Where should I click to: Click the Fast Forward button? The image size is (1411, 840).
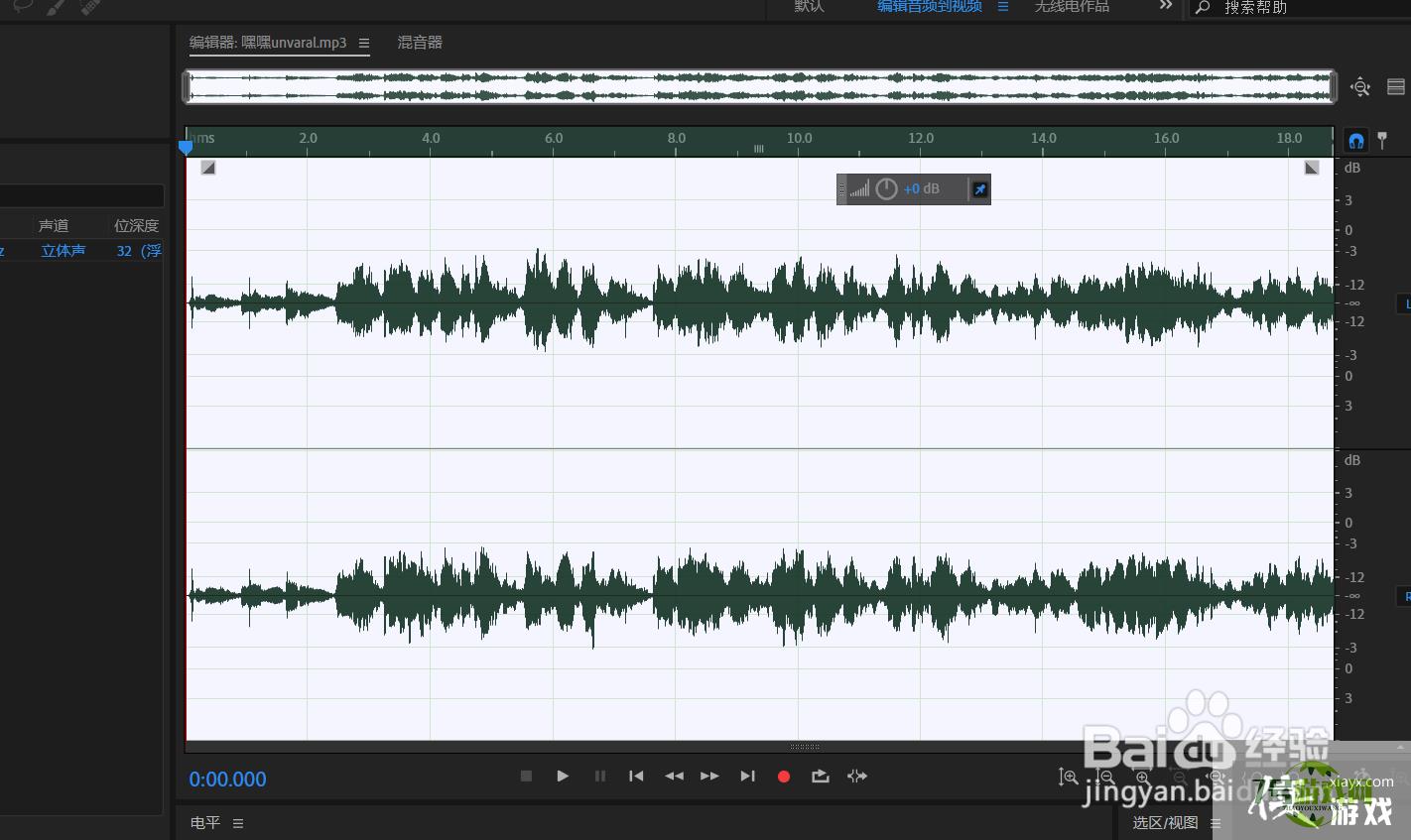click(709, 777)
